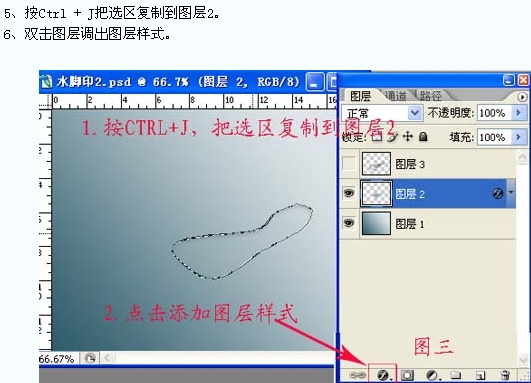Add a layer mask

(x=407, y=375)
